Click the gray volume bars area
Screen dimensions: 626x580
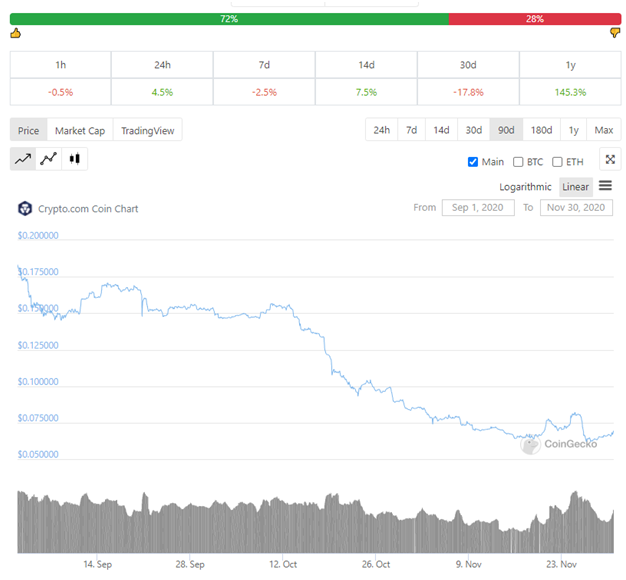315,523
